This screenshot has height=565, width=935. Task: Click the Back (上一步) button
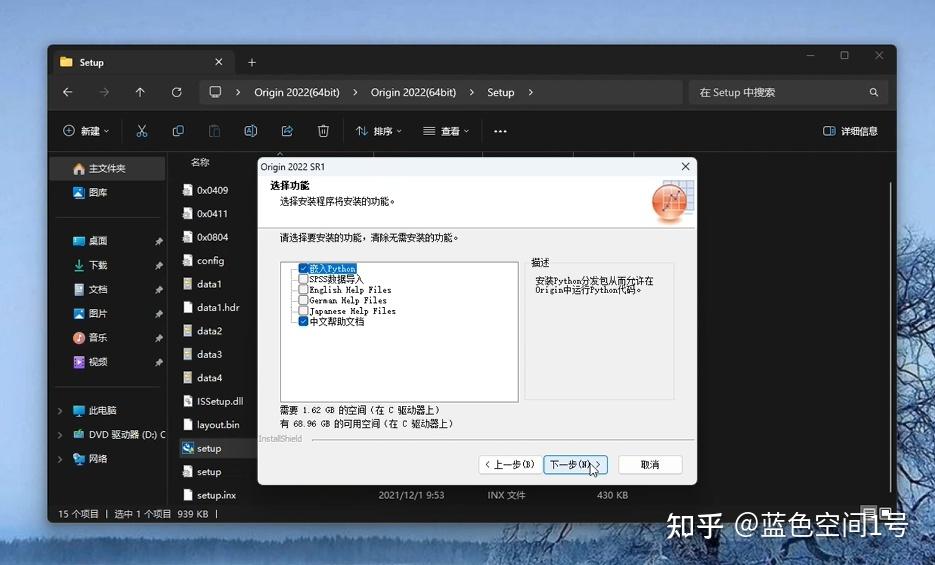[510, 464]
